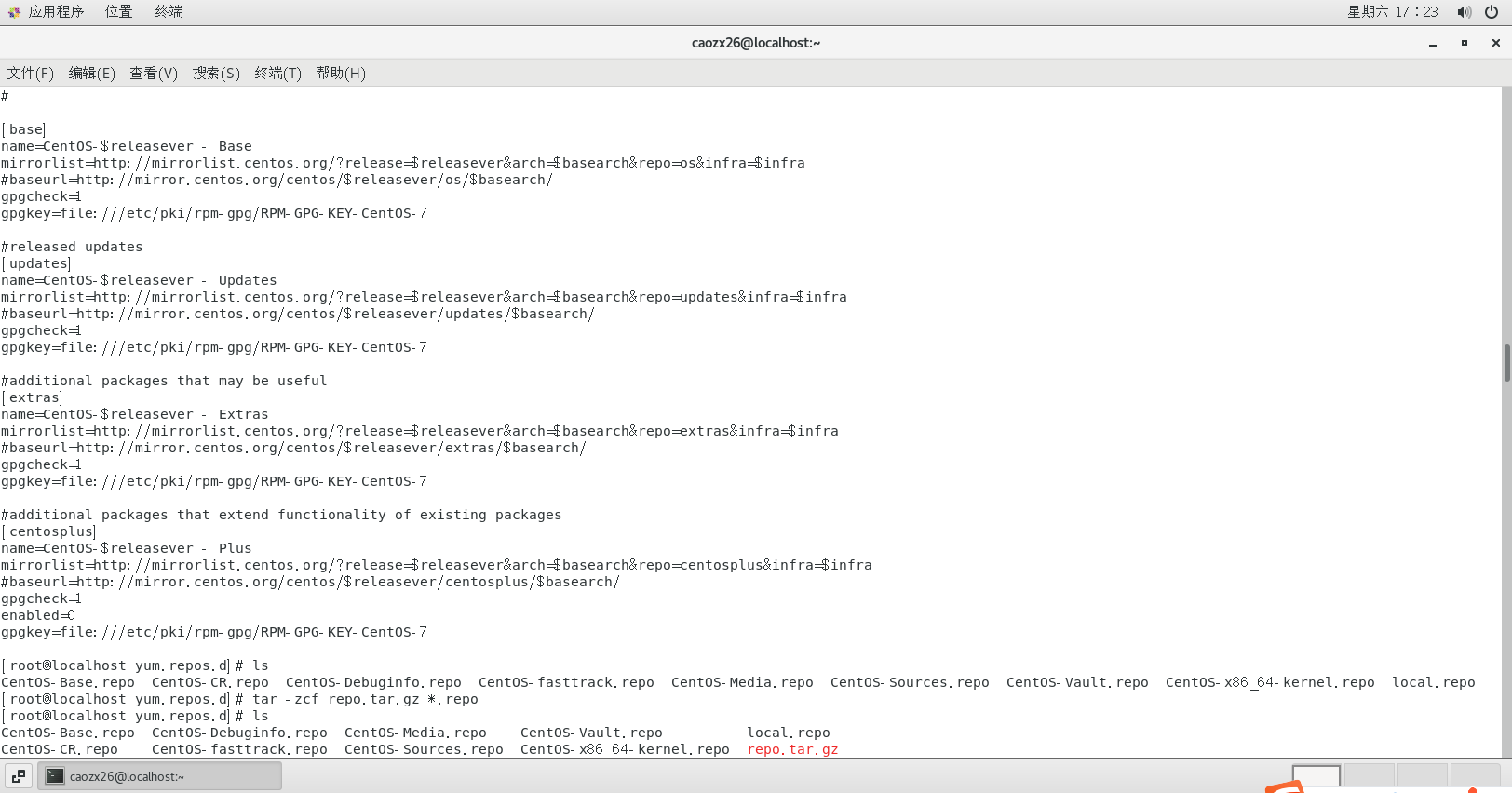The height and width of the screenshot is (793, 1512).
Task: Click the red repo.tar.gz filename
Action: click(x=792, y=749)
